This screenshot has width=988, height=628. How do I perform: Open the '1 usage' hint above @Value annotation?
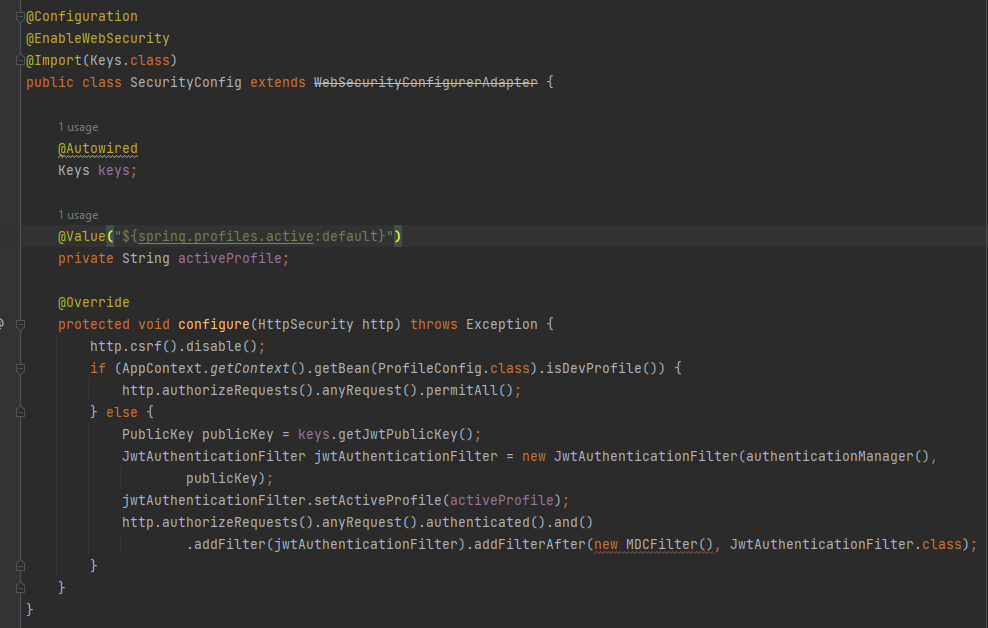click(78, 215)
